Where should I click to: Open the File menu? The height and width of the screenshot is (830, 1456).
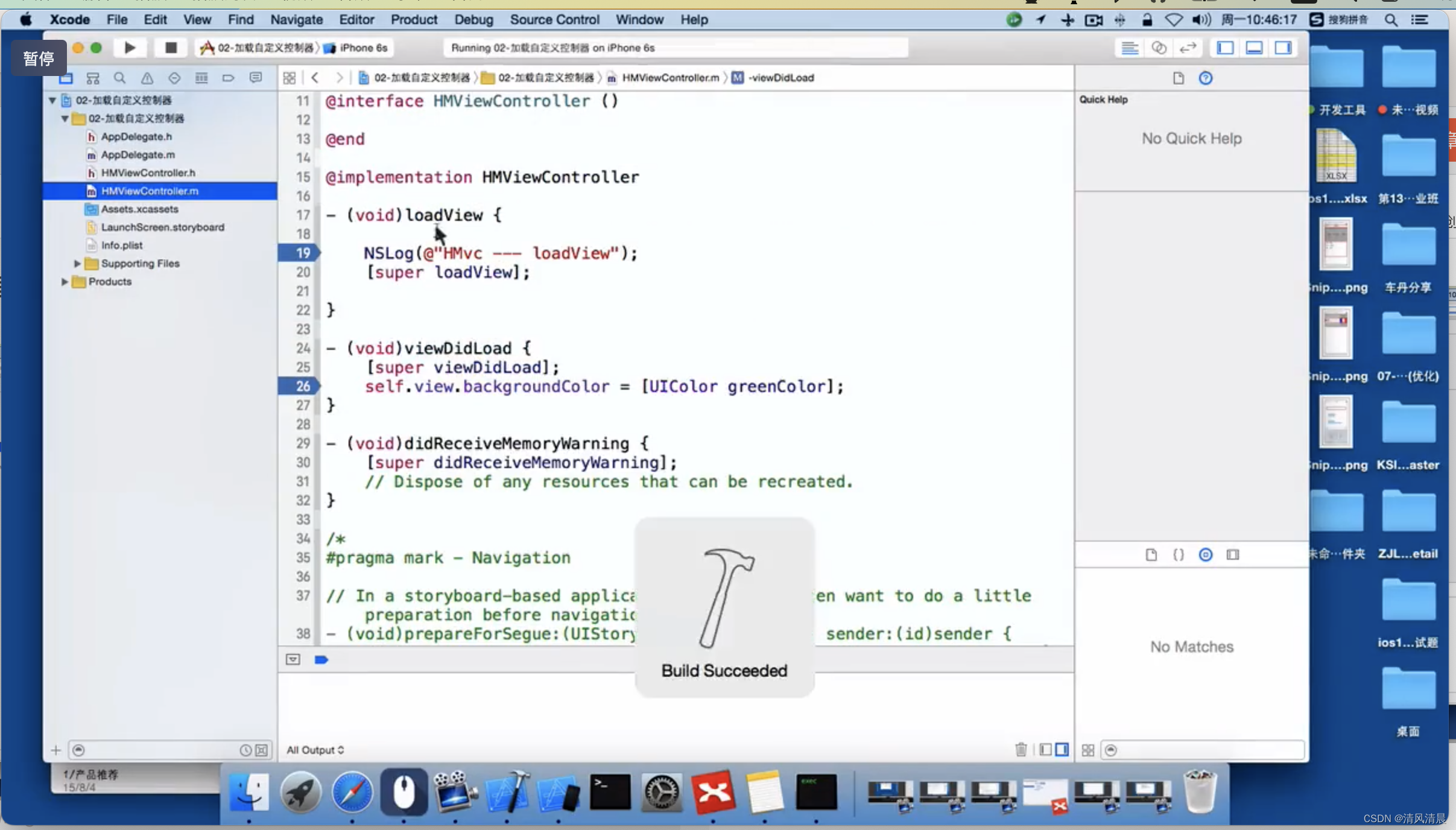(117, 19)
